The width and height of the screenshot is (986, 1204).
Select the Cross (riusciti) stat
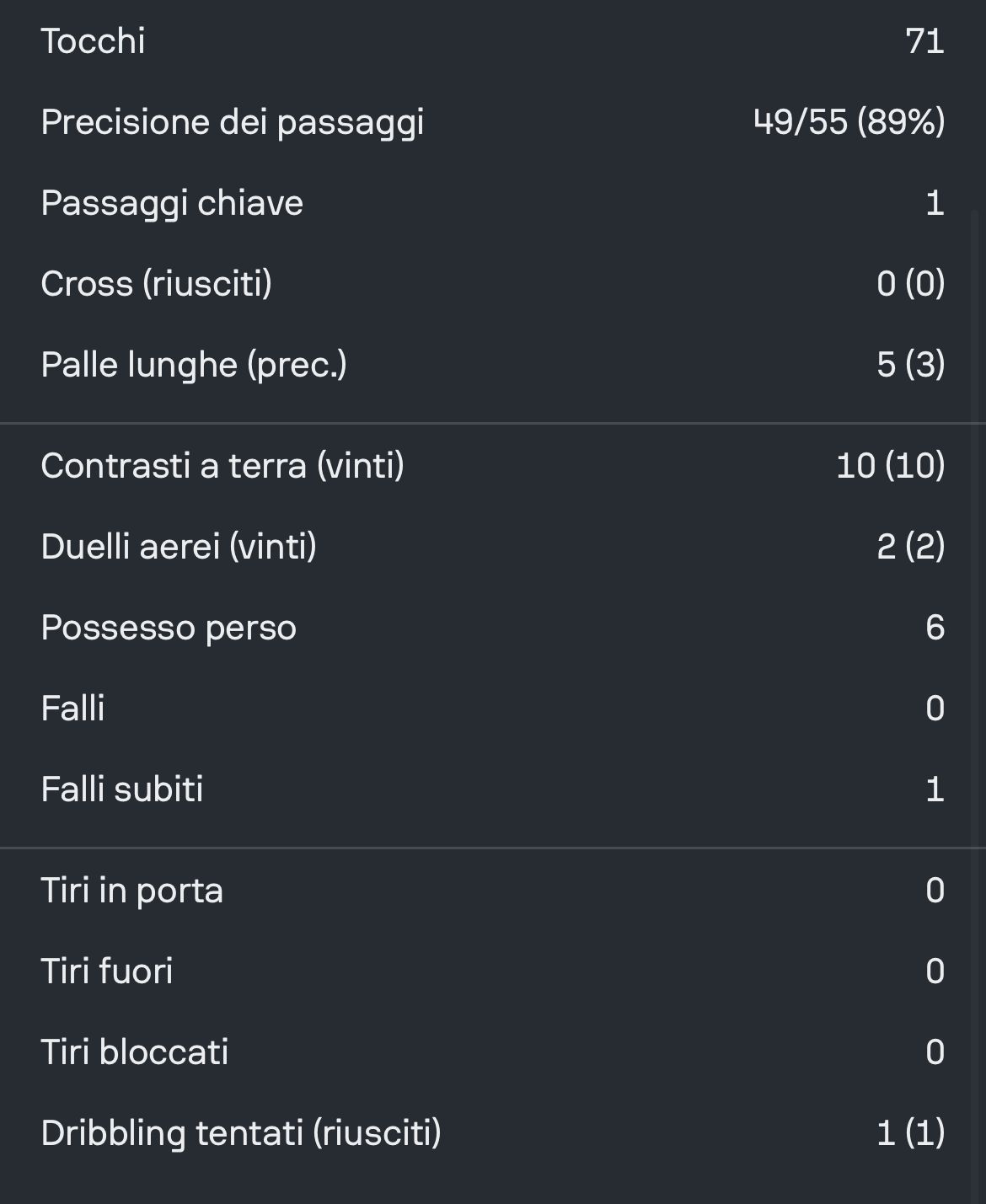click(x=493, y=283)
